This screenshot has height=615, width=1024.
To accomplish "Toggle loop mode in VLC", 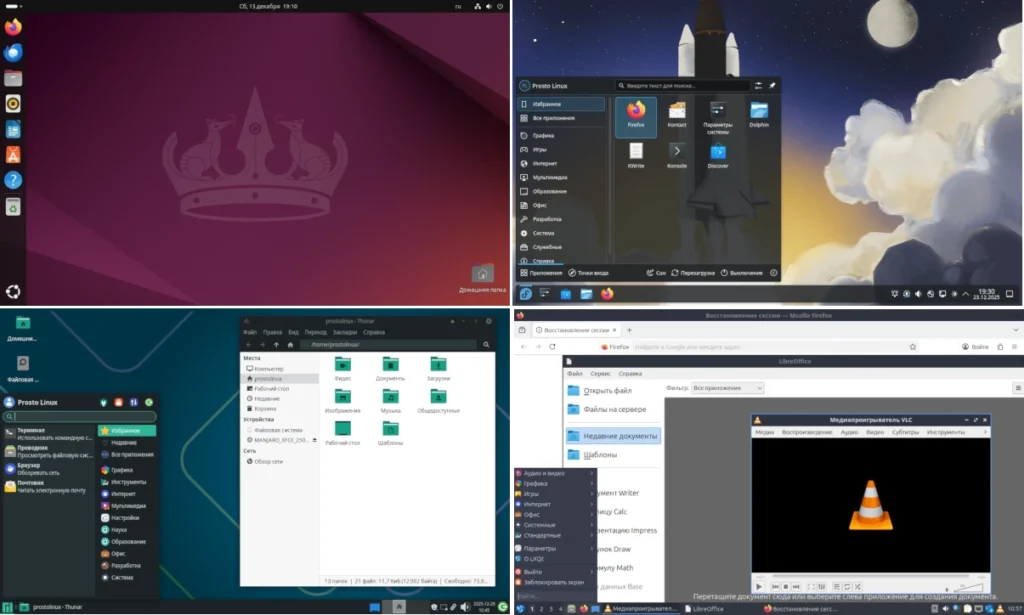I will pos(847,587).
